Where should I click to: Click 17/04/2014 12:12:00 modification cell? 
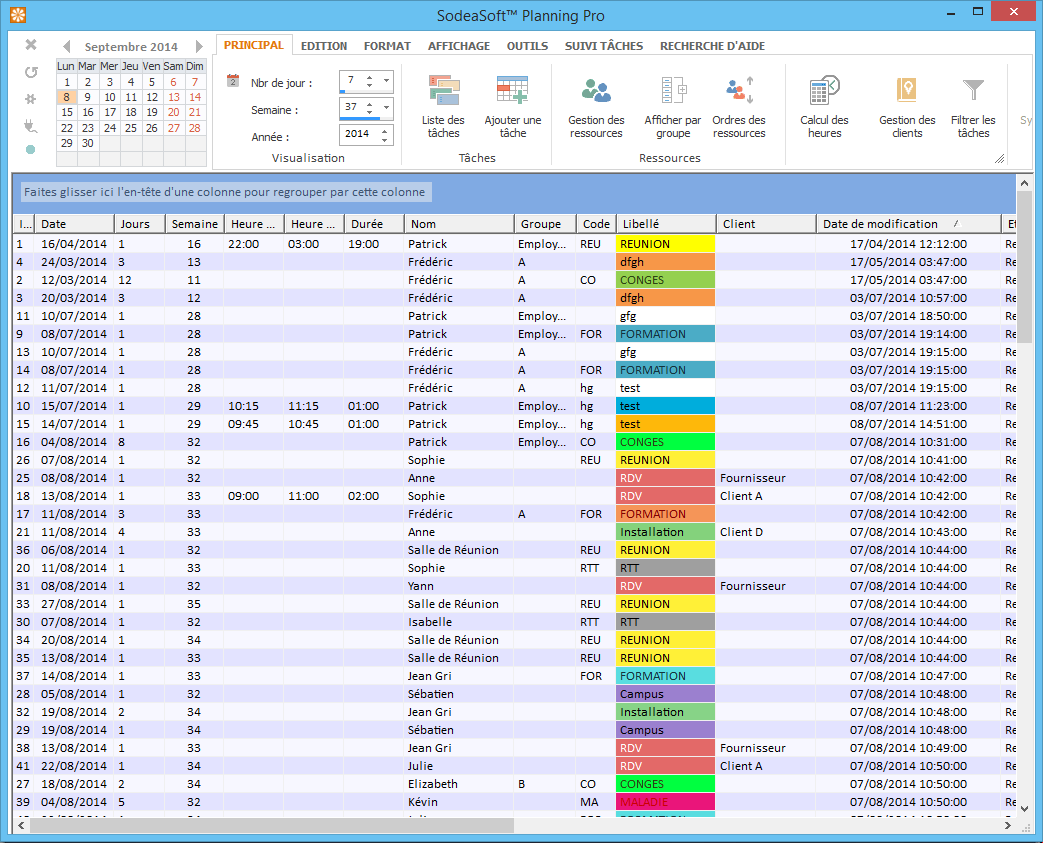(x=908, y=244)
